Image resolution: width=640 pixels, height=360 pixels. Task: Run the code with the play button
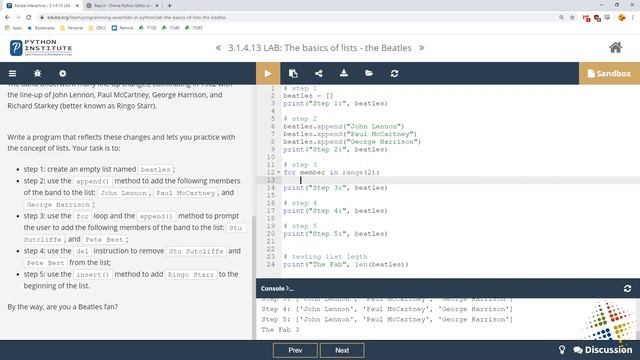(268, 73)
